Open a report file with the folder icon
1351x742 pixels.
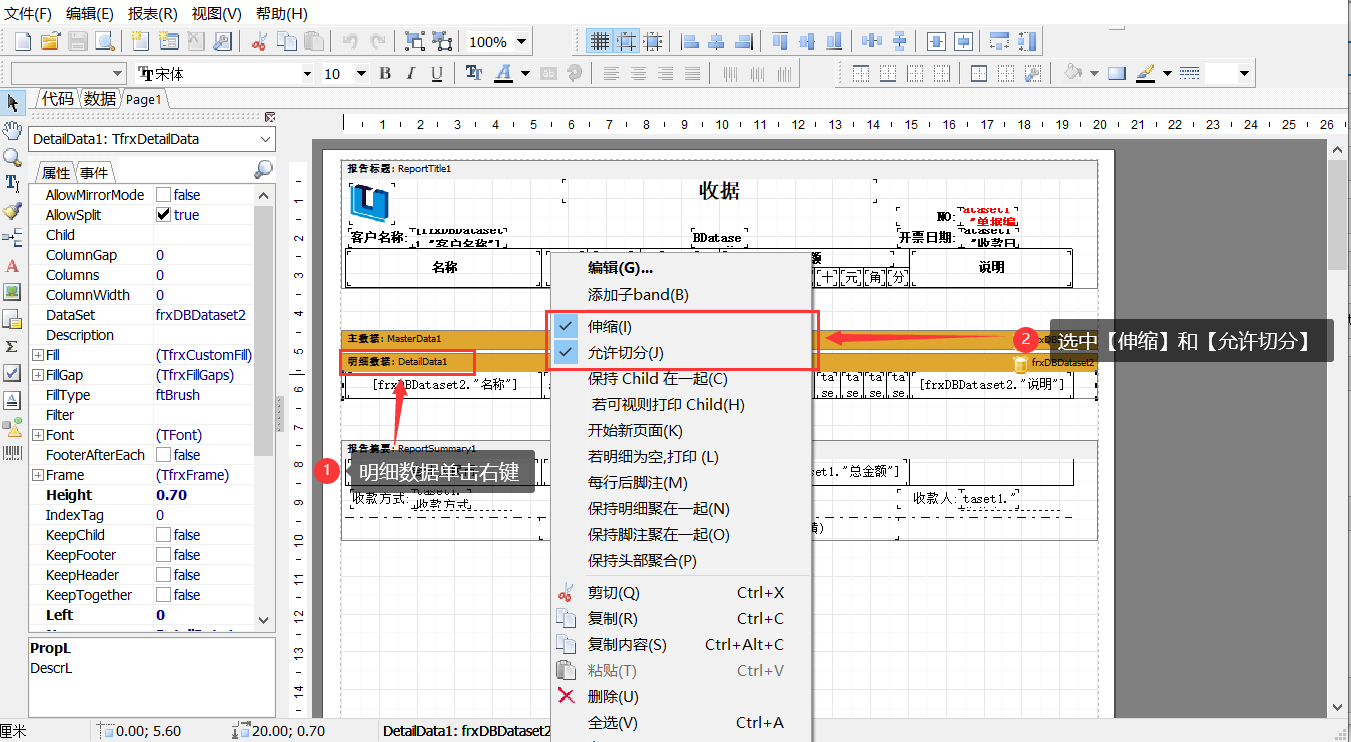pyautogui.click(x=50, y=41)
